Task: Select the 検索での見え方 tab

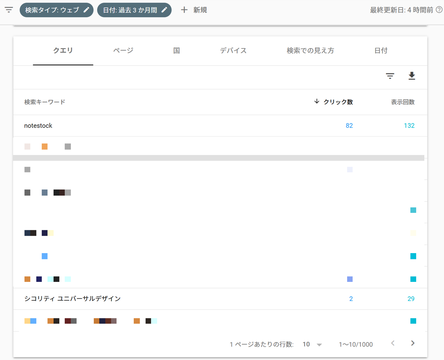Action: (310, 50)
